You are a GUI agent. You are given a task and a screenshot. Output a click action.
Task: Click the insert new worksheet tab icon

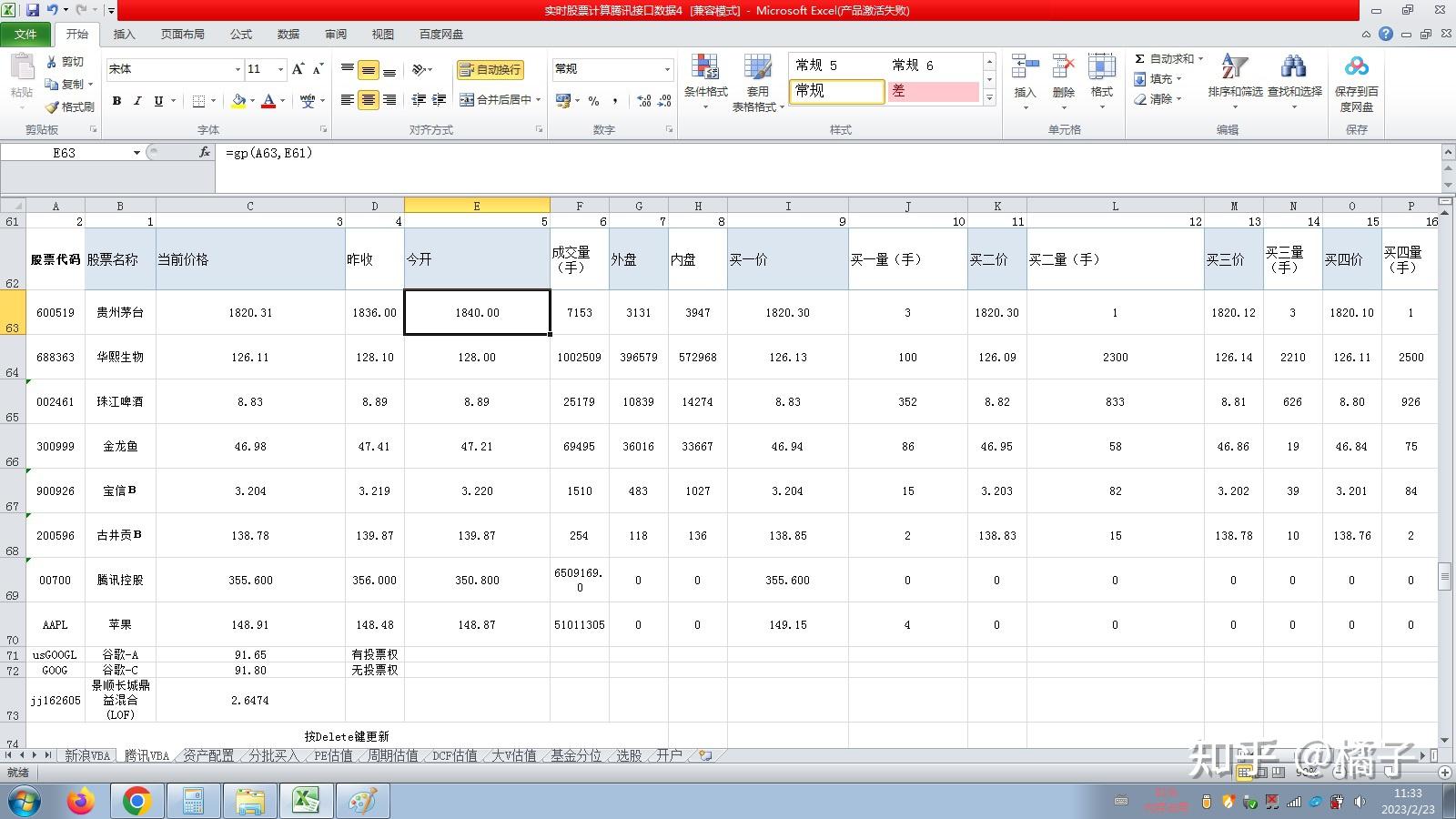click(705, 755)
